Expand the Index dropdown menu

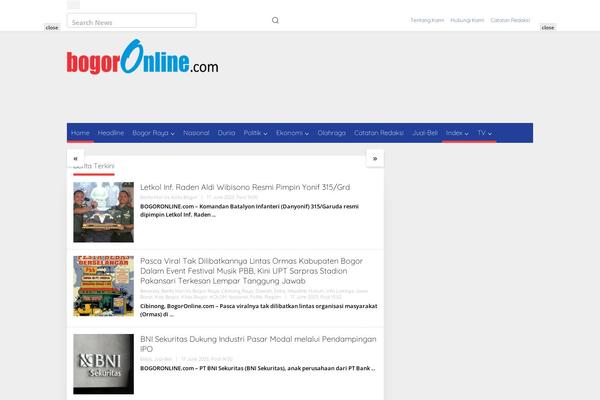pyautogui.click(x=457, y=133)
